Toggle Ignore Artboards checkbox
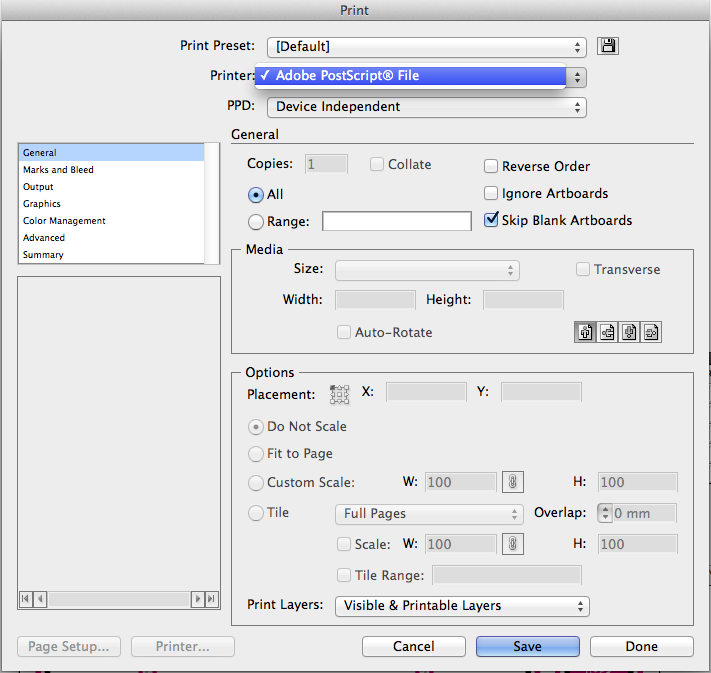711x673 pixels. 492,194
